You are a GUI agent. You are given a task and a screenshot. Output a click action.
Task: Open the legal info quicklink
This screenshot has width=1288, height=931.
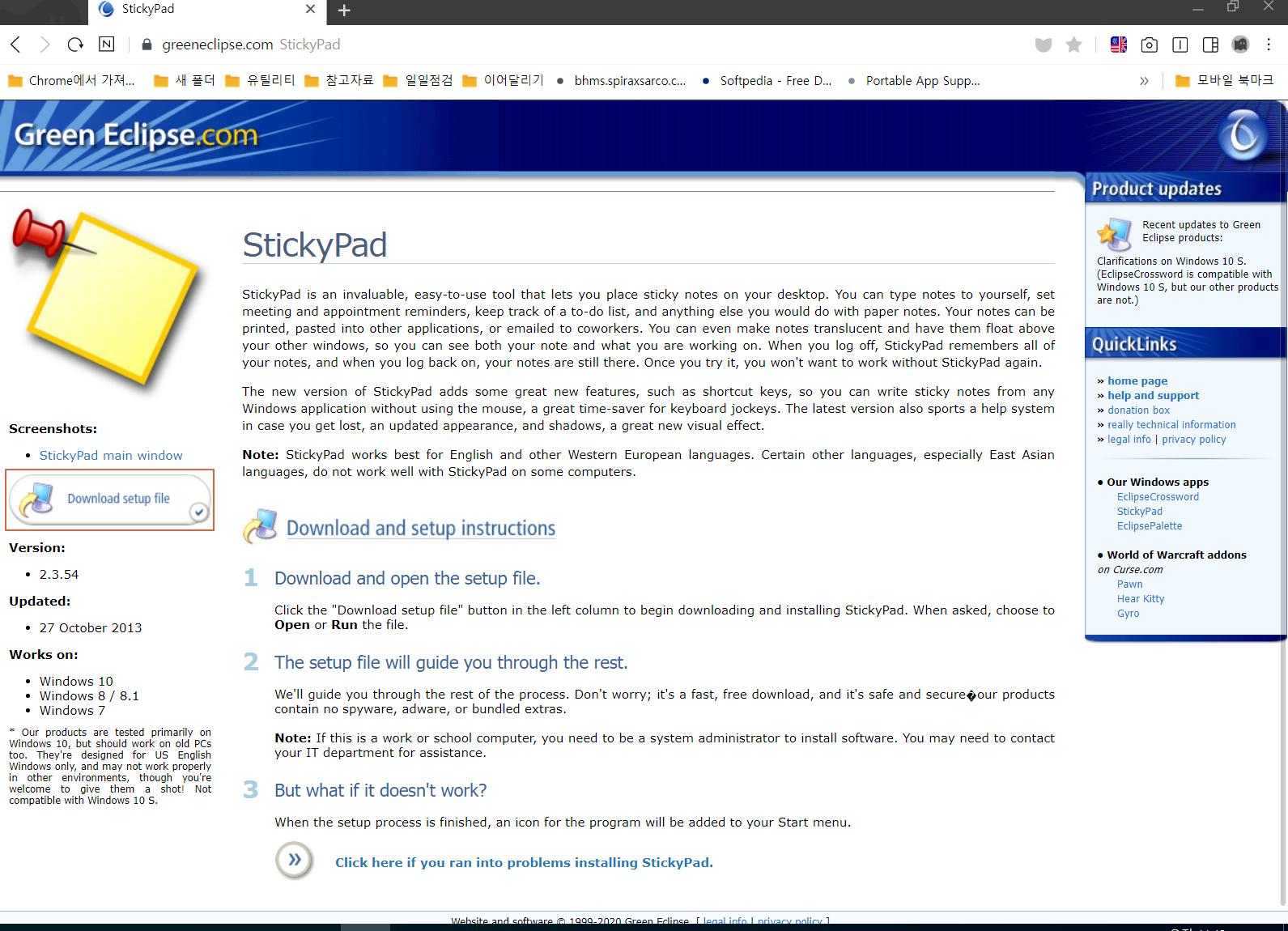[x=1129, y=439]
